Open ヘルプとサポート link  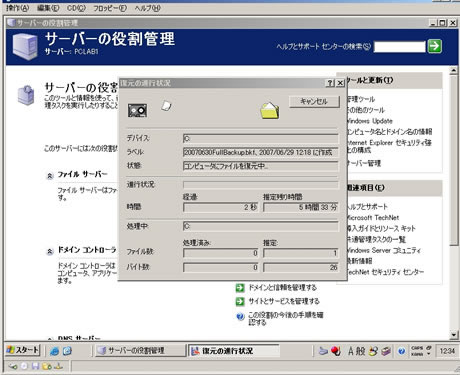(x=367, y=207)
